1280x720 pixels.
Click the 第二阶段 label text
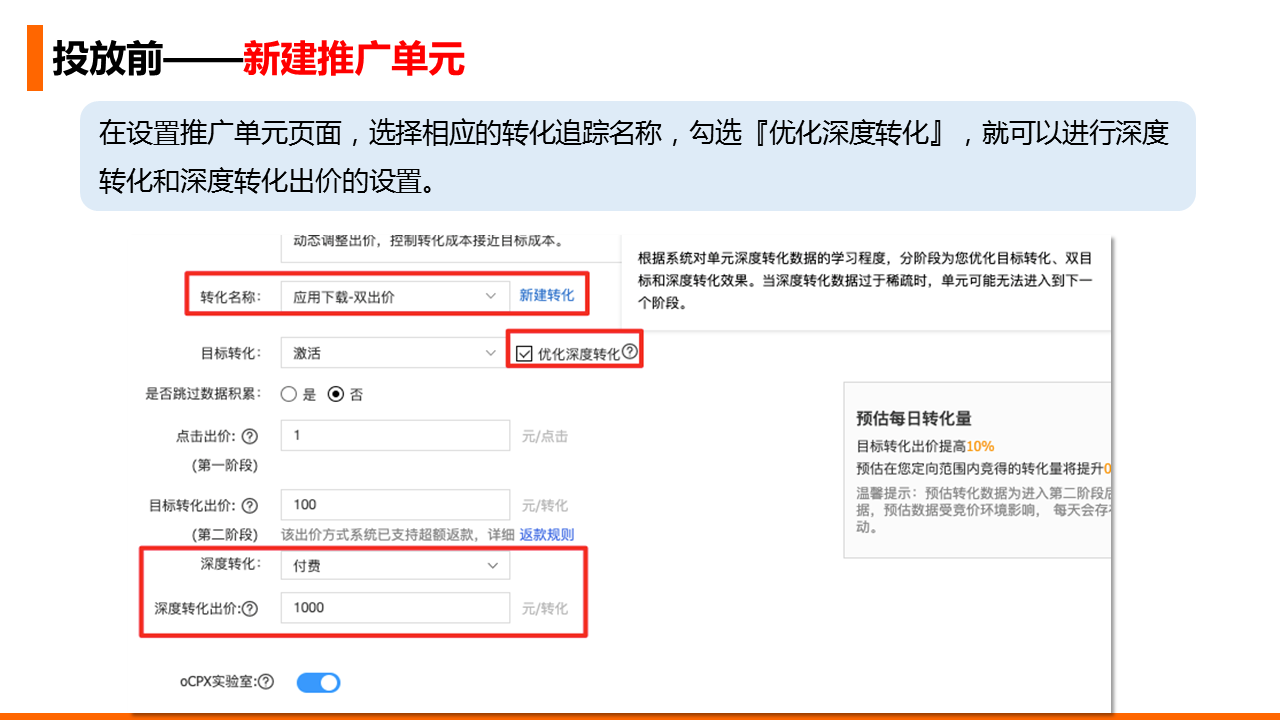[224, 535]
